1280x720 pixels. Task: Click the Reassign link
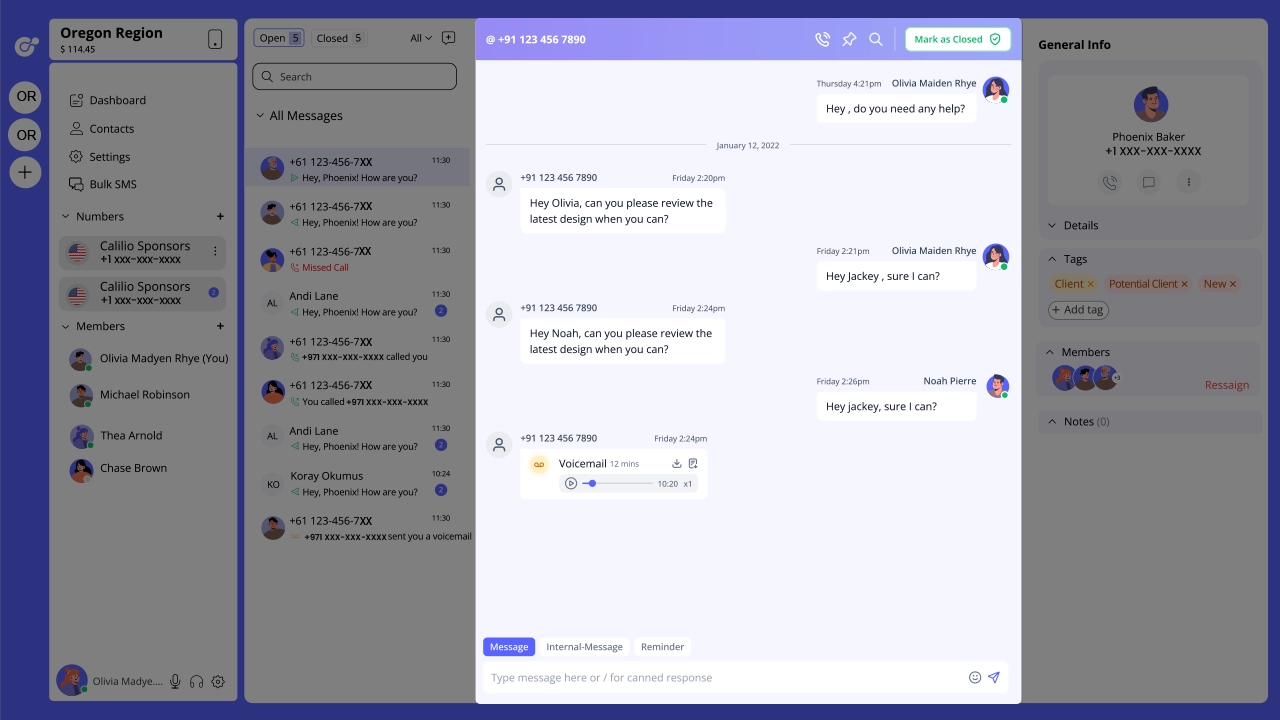pos(1226,385)
